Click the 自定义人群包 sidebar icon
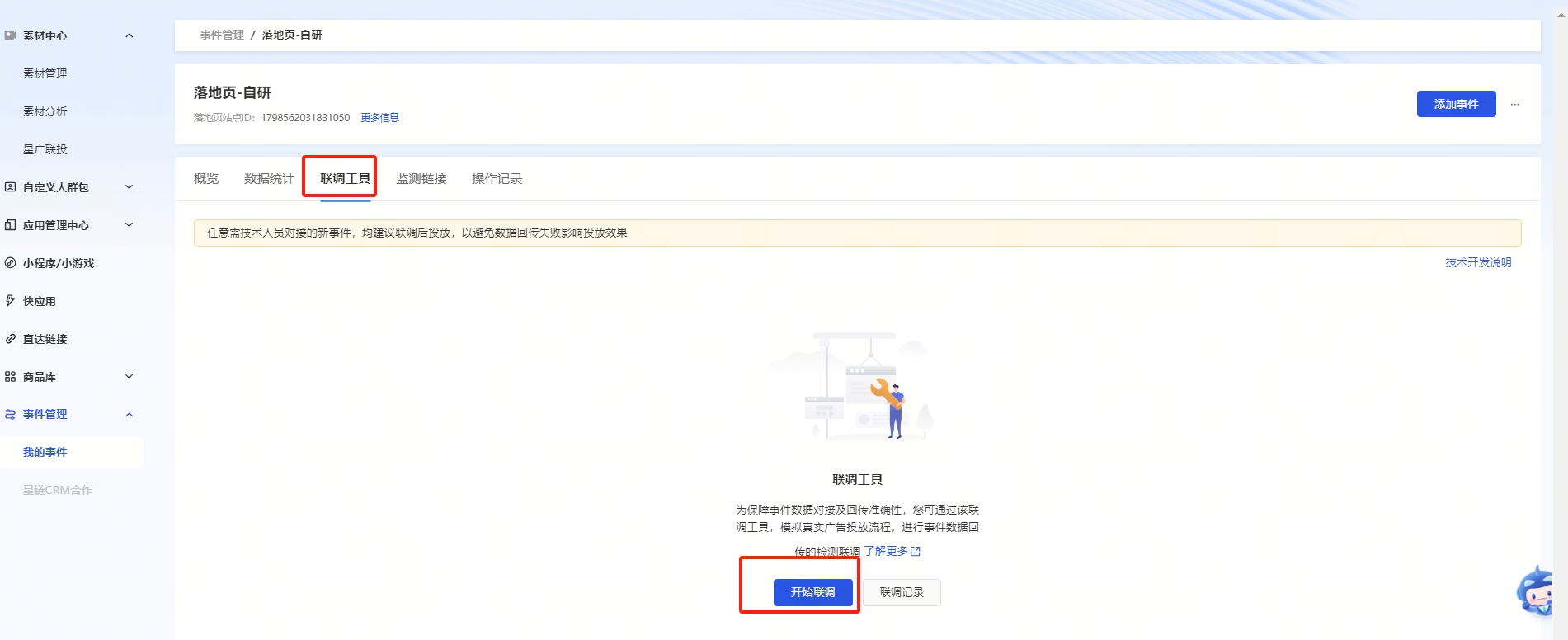 click(11, 187)
